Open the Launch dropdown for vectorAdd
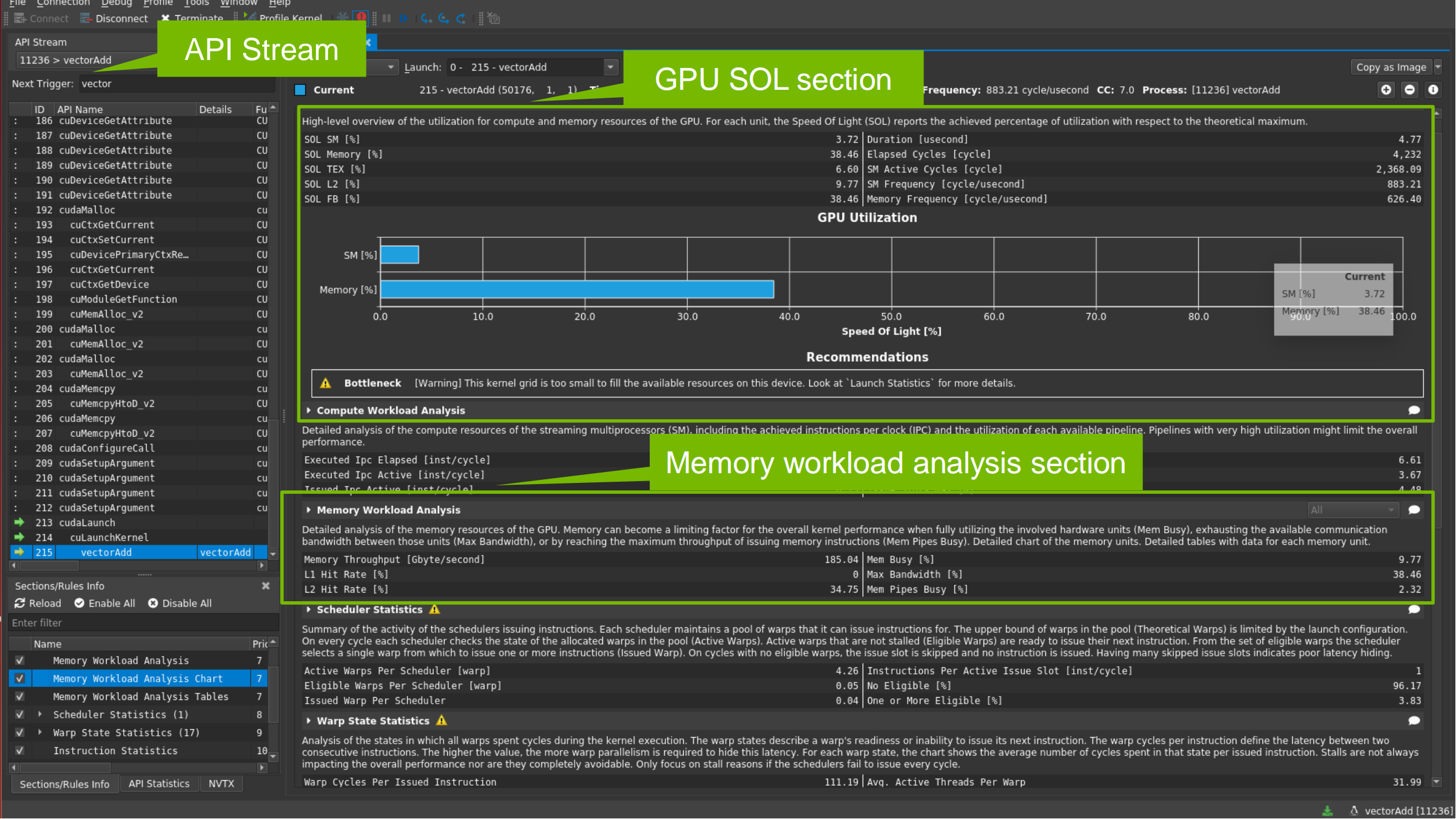The width and height of the screenshot is (1456, 819). pyautogui.click(x=610, y=67)
